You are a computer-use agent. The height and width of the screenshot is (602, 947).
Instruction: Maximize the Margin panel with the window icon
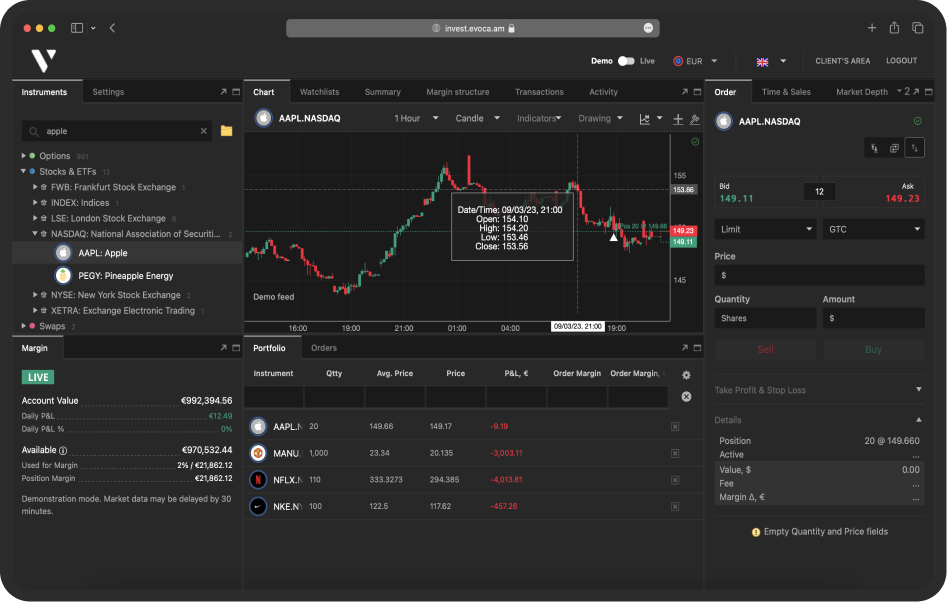click(236, 348)
